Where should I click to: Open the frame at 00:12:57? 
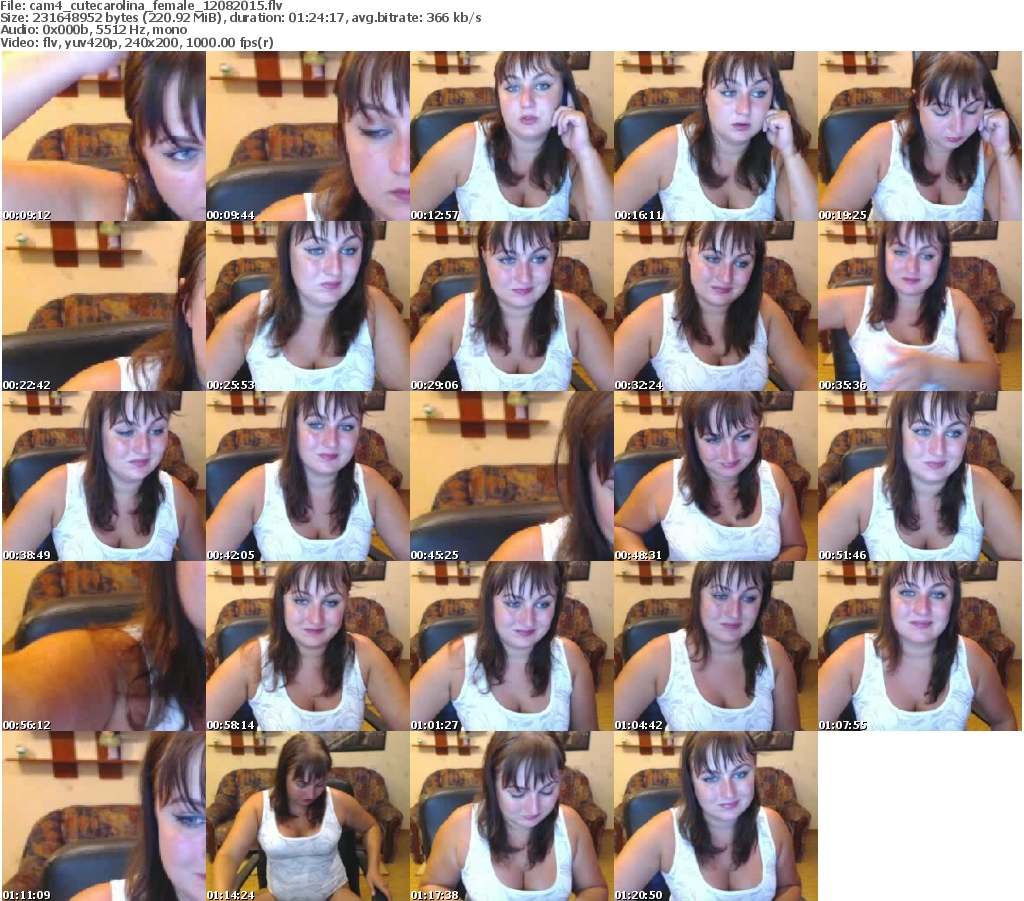pos(512,136)
